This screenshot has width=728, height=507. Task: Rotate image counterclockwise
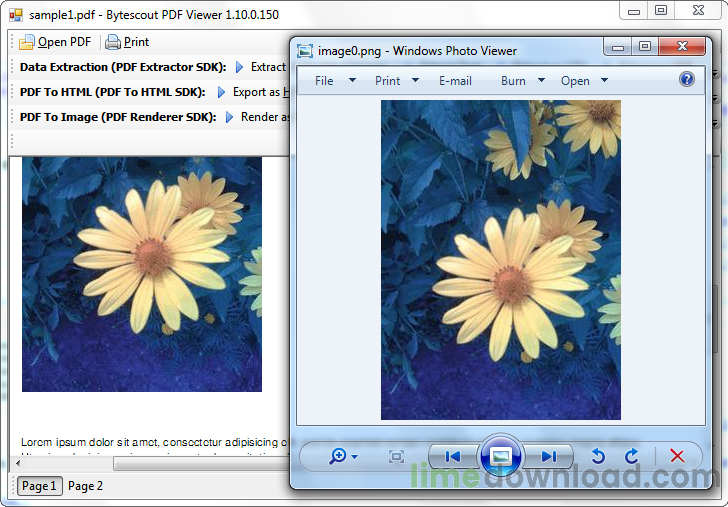click(x=598, y=456)
